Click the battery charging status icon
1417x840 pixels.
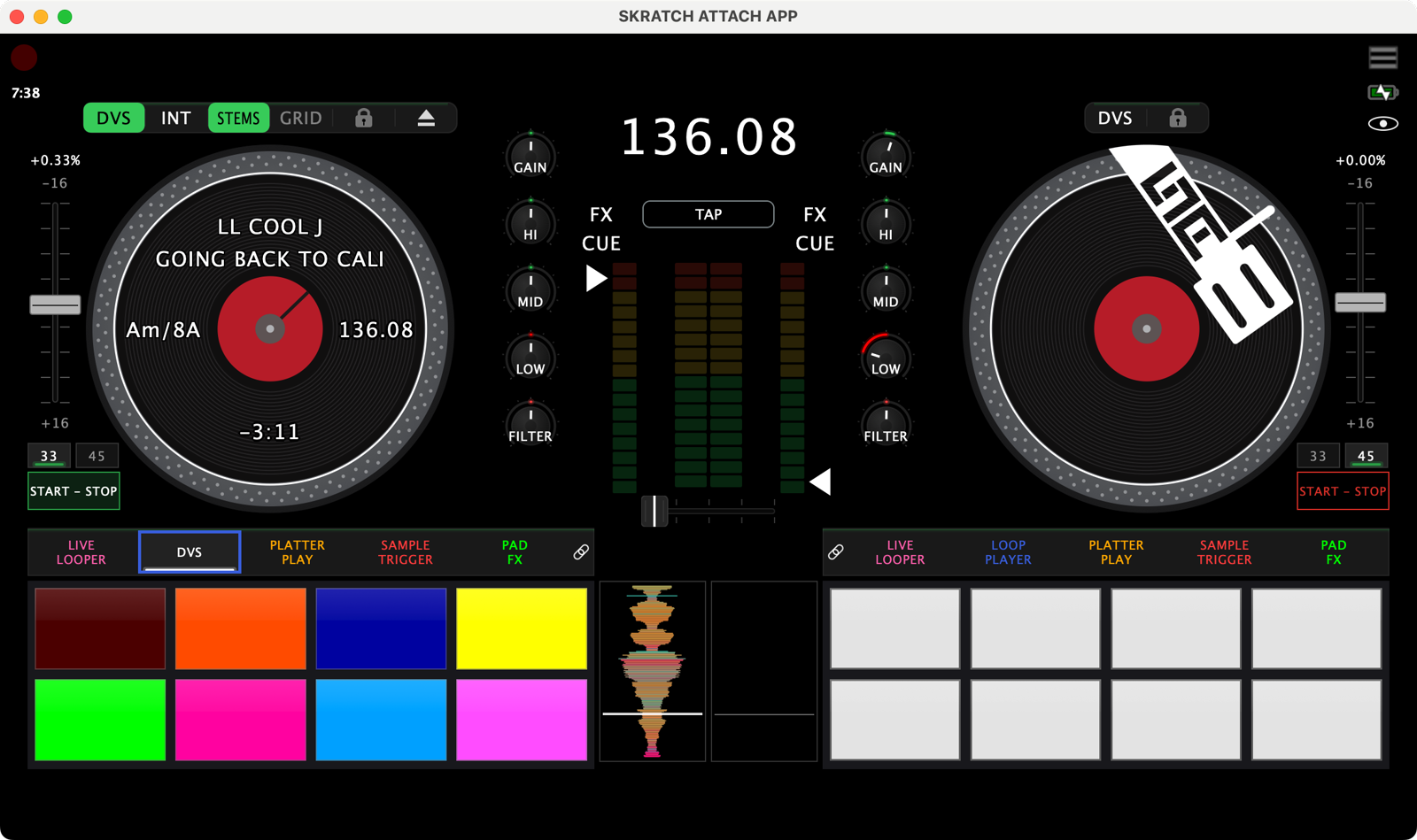[x=1382, y=92]
